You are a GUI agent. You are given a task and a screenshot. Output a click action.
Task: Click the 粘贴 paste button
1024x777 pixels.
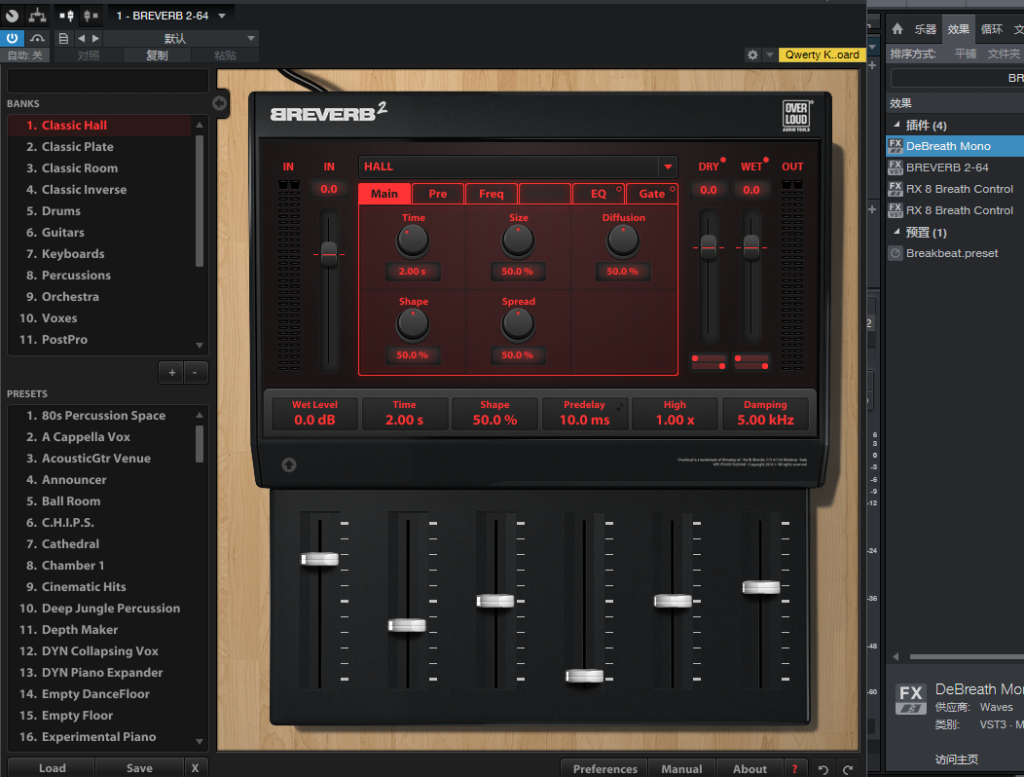pyautogui.click(x=225, y=55)
